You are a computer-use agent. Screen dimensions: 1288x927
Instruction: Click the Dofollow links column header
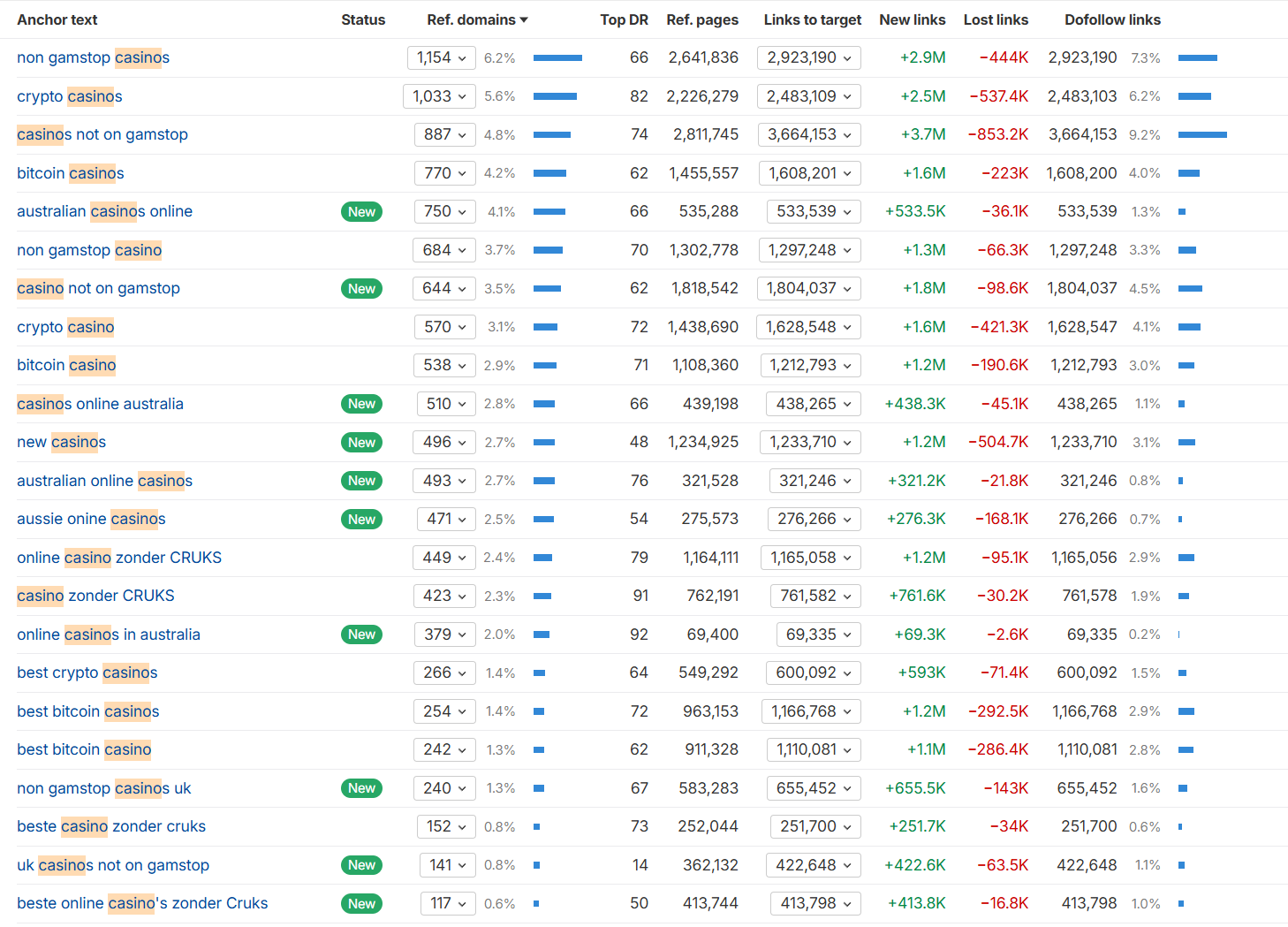pos(1112,19)
